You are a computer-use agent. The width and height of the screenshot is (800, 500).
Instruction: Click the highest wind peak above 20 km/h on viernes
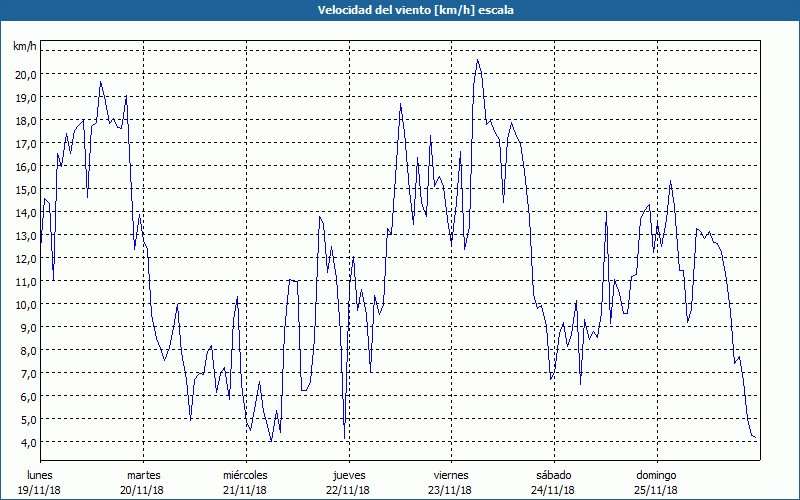(x=478, y=60)
